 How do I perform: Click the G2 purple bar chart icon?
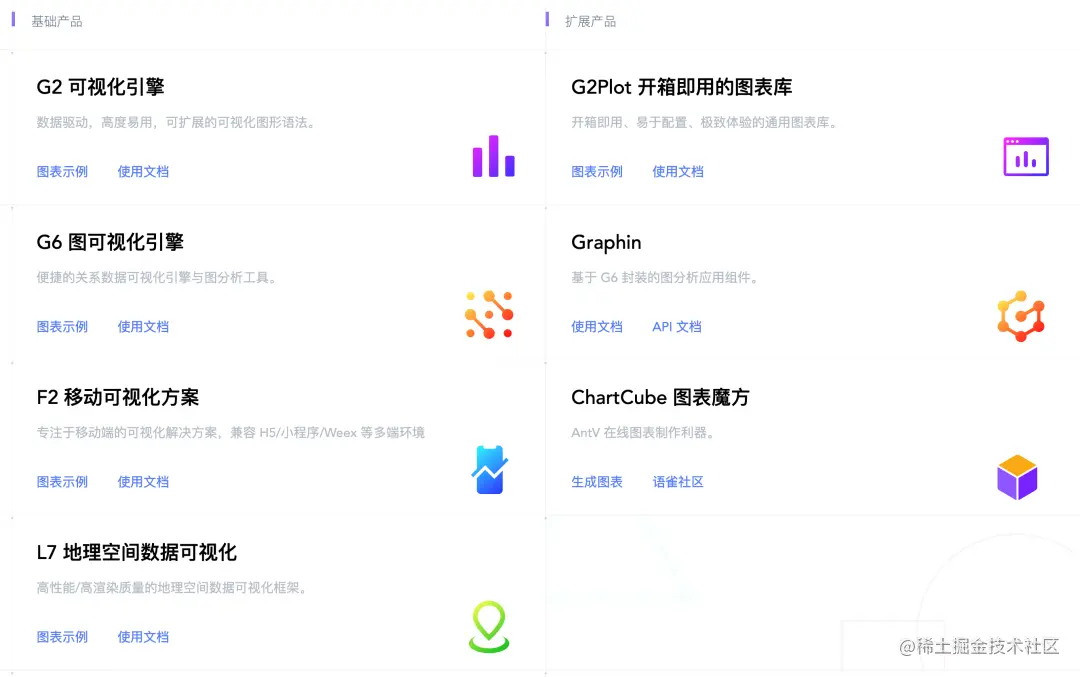[493, 156]
